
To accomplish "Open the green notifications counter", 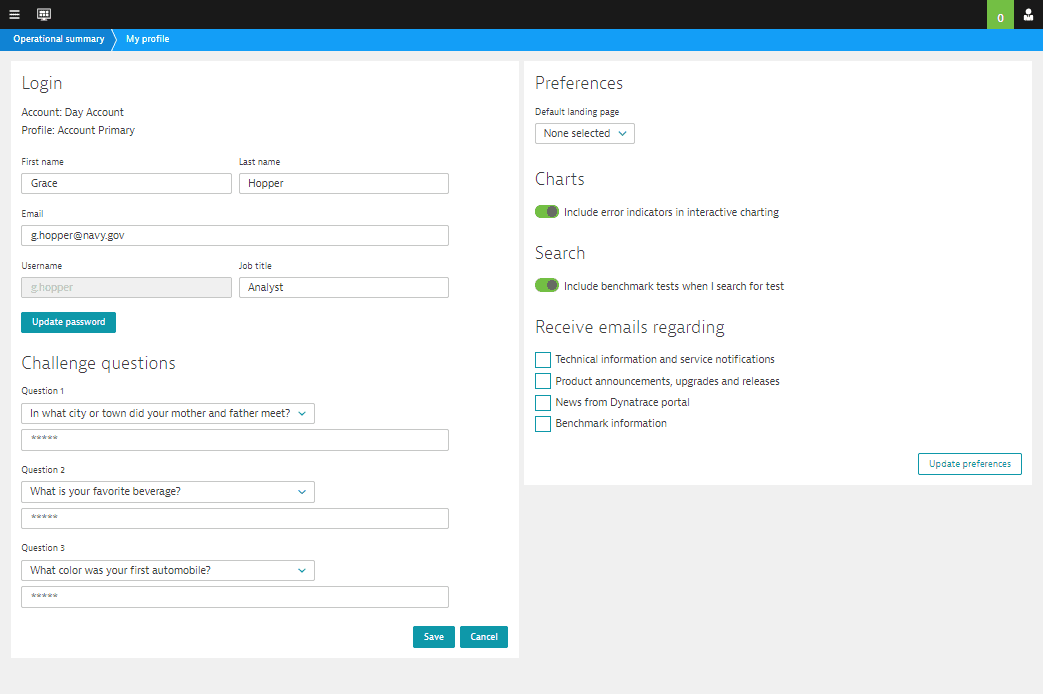I will point(1000,15).
